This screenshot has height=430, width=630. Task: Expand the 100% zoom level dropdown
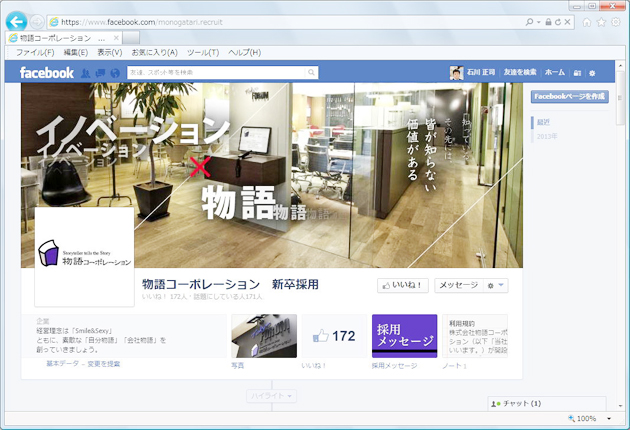click(609, 419)
